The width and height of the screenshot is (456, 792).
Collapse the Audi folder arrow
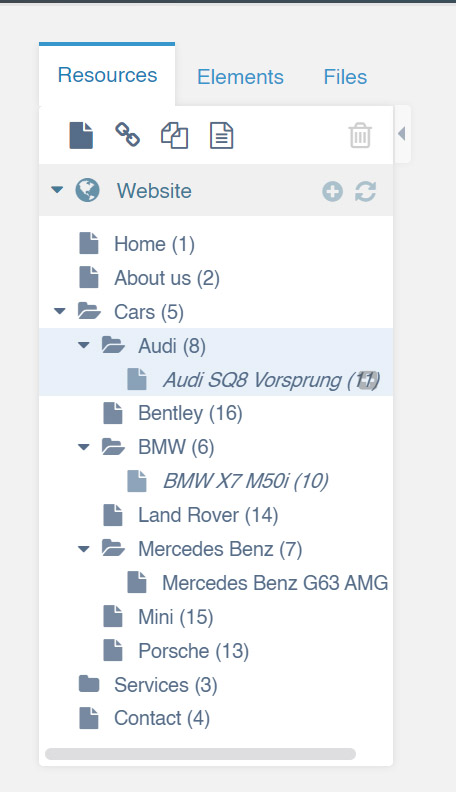pyautogui.click(x=84, y=345)
